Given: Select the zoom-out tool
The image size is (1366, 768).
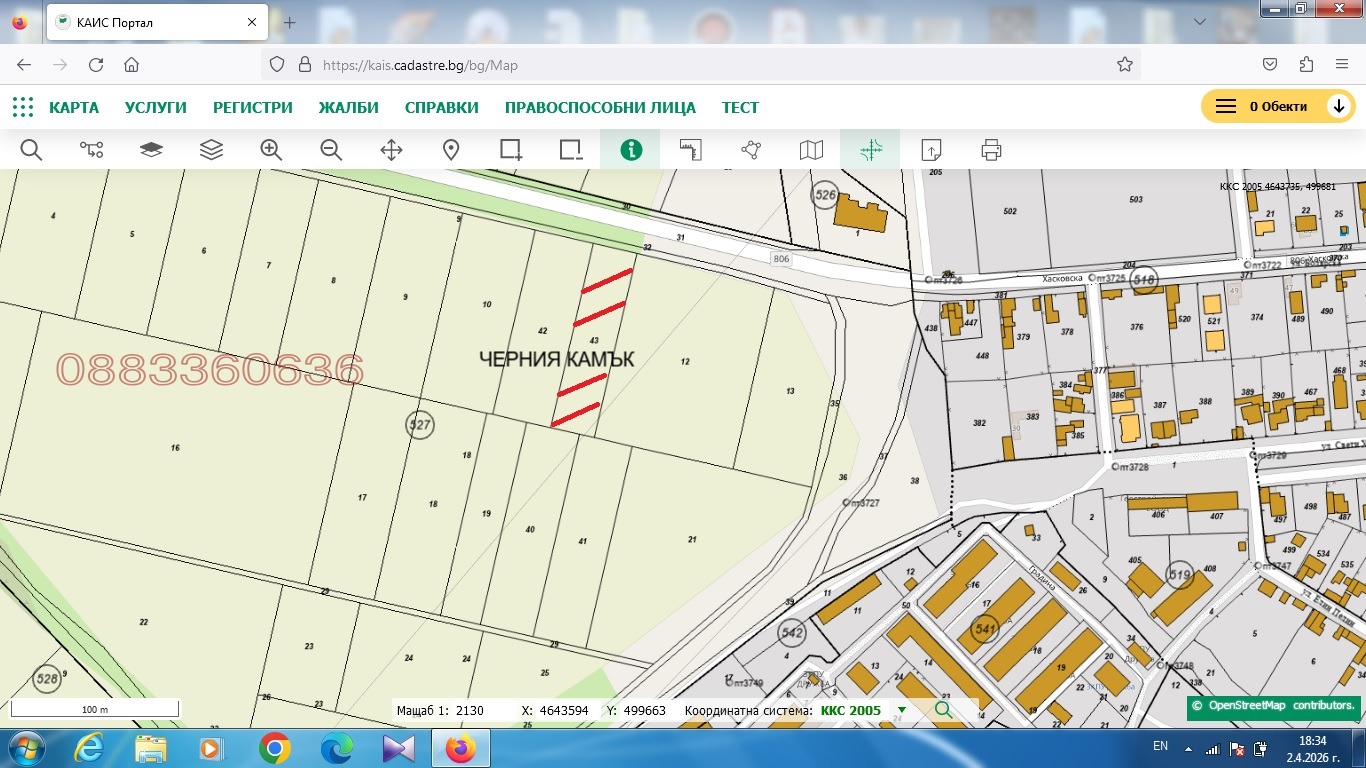Looking at the screenshot, I should [x=331, y=150].
